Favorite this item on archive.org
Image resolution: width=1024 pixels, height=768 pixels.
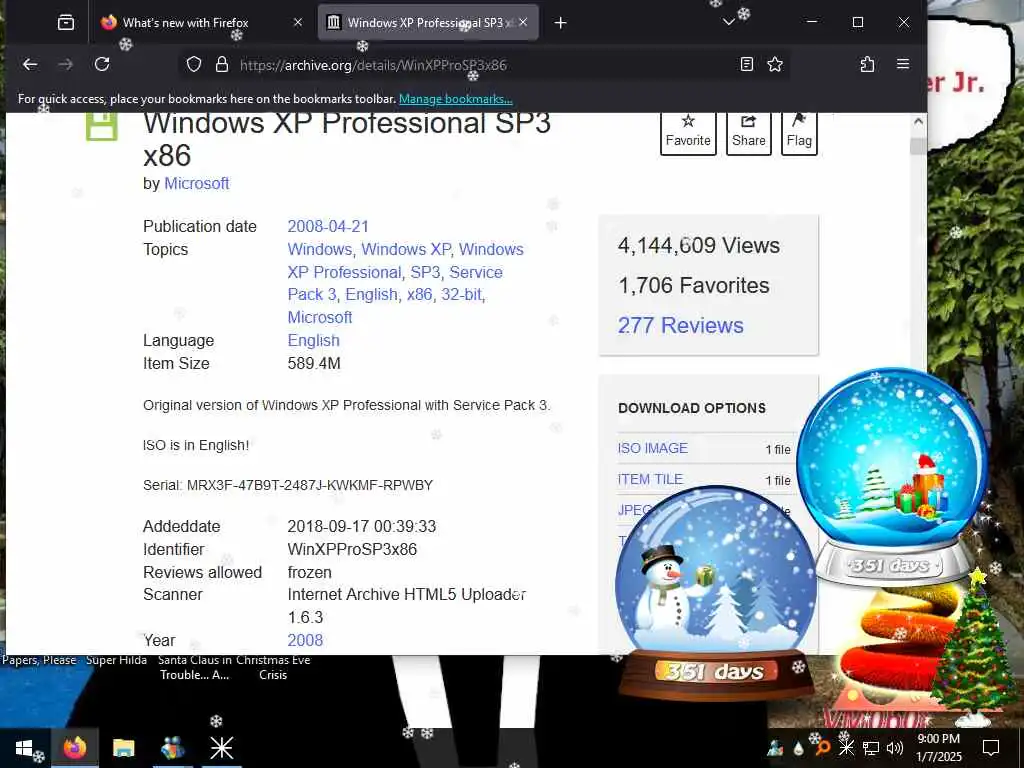point(688,133)
